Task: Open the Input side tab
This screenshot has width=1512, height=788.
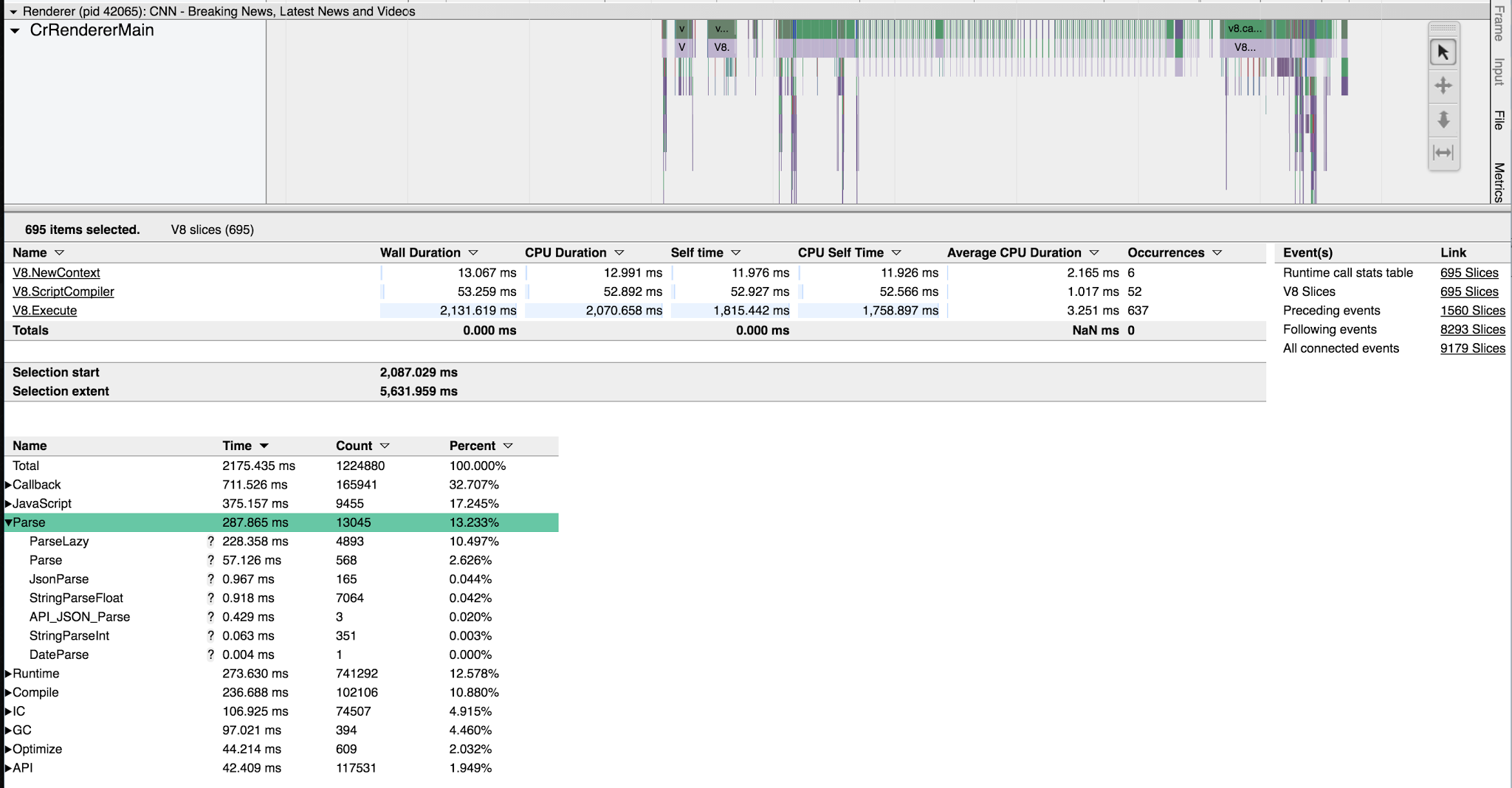Action: 1499,72
